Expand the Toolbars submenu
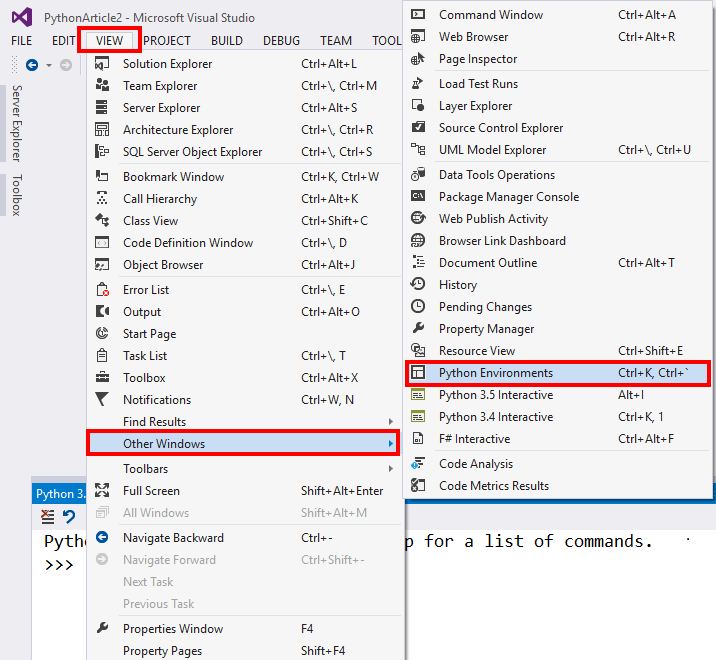 (x=244, y=469)
